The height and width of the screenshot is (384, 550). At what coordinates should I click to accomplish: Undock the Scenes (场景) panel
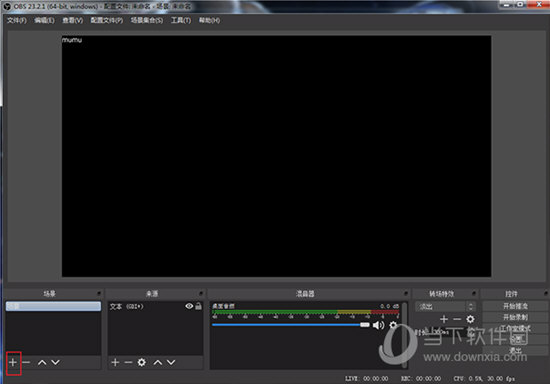point(99,294)
